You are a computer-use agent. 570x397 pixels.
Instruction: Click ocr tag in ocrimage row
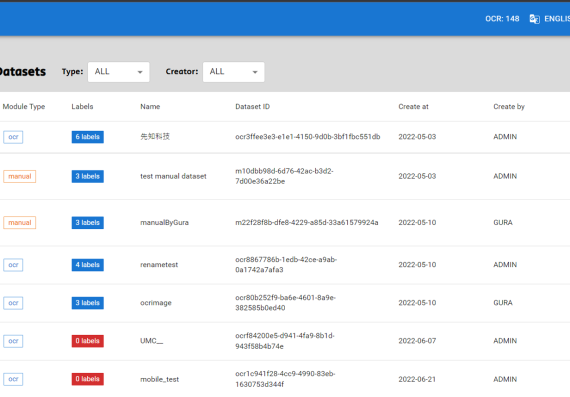(x=13, y=303)
